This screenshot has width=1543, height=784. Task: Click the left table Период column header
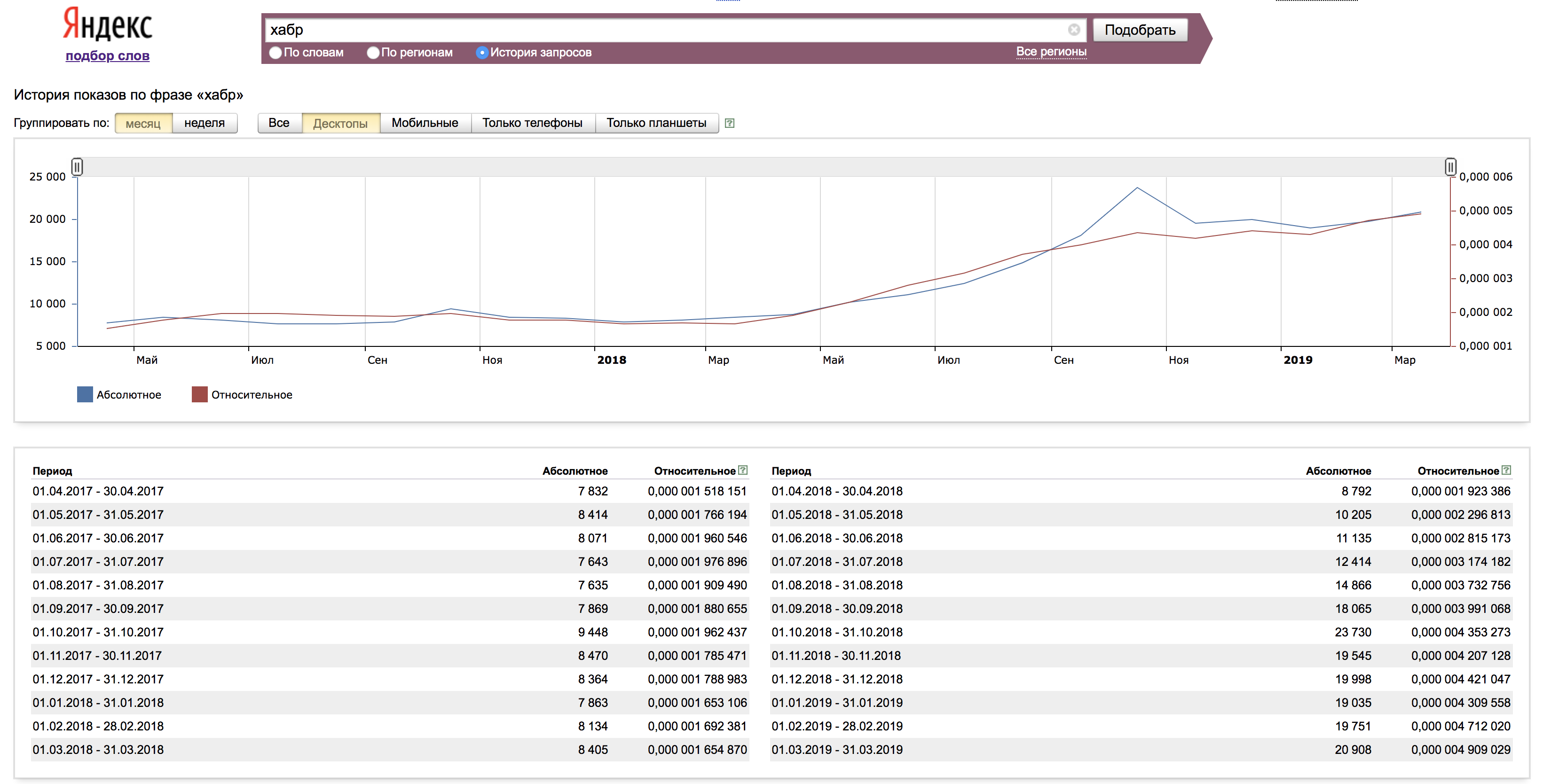click(52, 471)
